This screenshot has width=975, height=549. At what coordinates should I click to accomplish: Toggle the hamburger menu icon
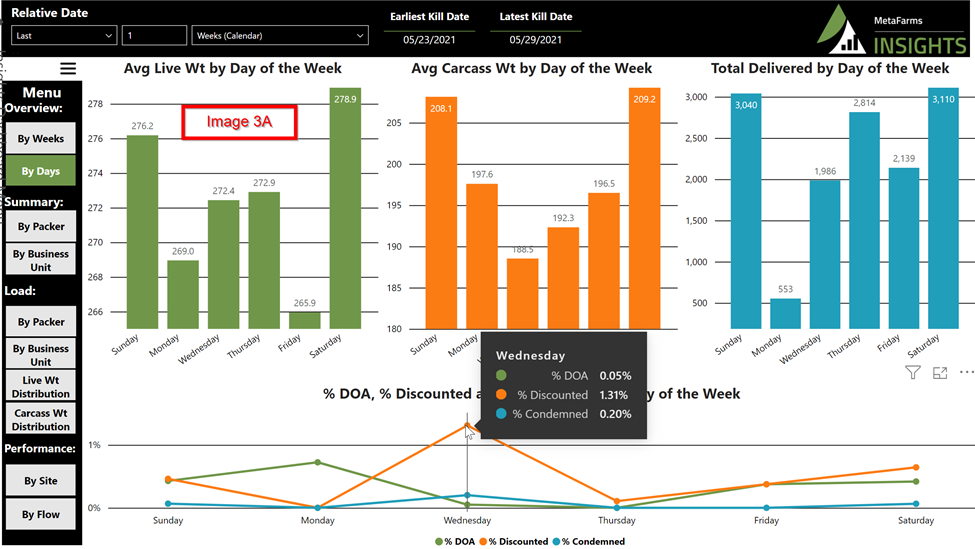pos(68,68)
